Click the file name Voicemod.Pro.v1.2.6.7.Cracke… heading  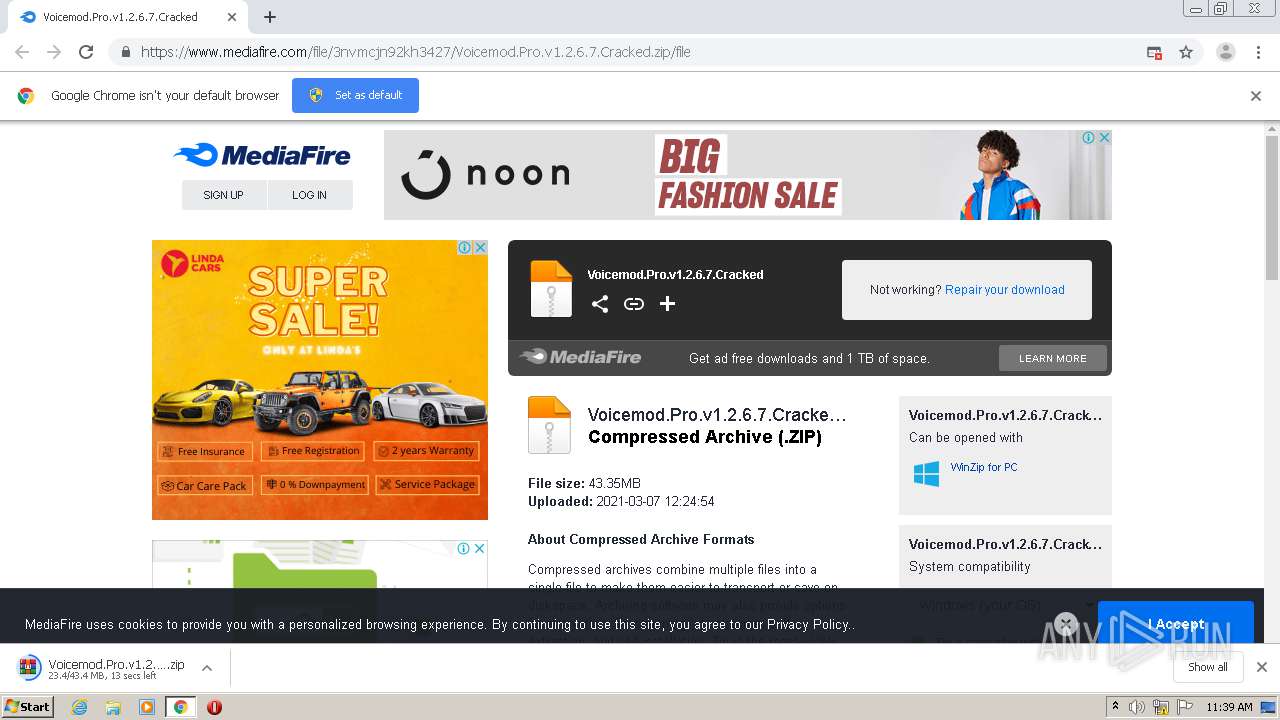[717, 415]
